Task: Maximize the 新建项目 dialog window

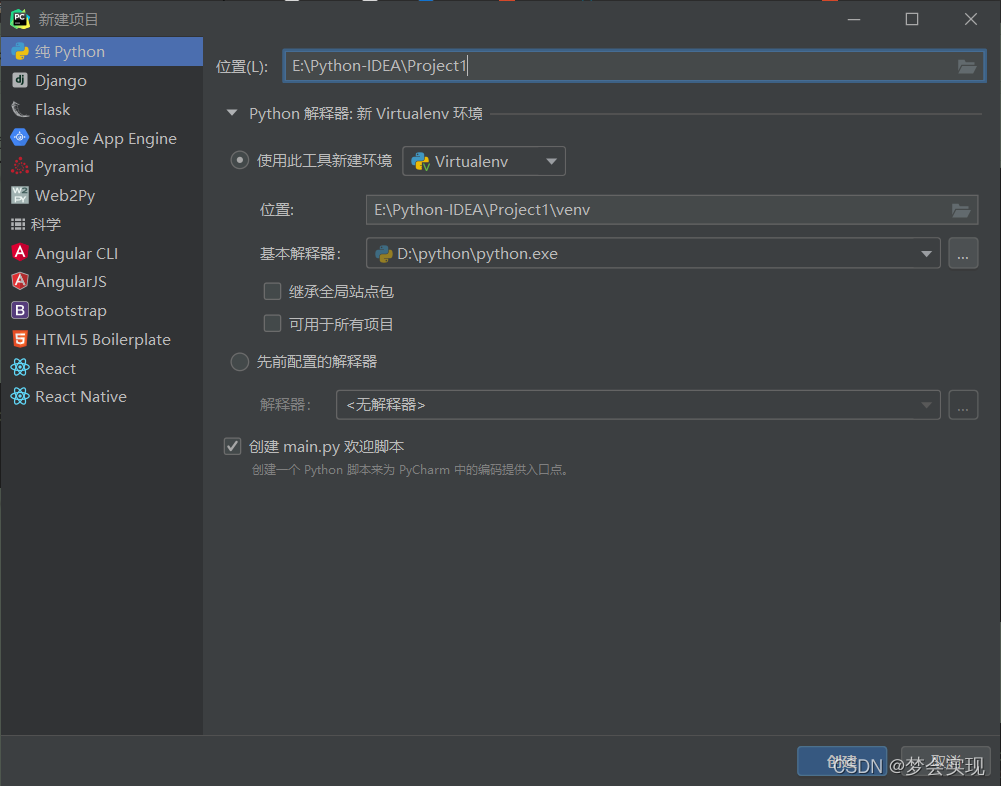Action: pos(912,19)
